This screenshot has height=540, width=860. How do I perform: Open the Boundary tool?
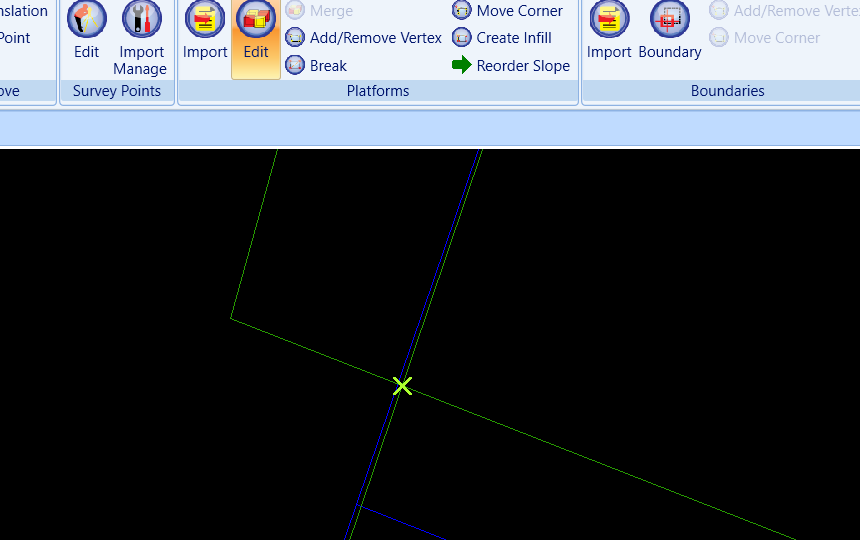tap(670, 30)
